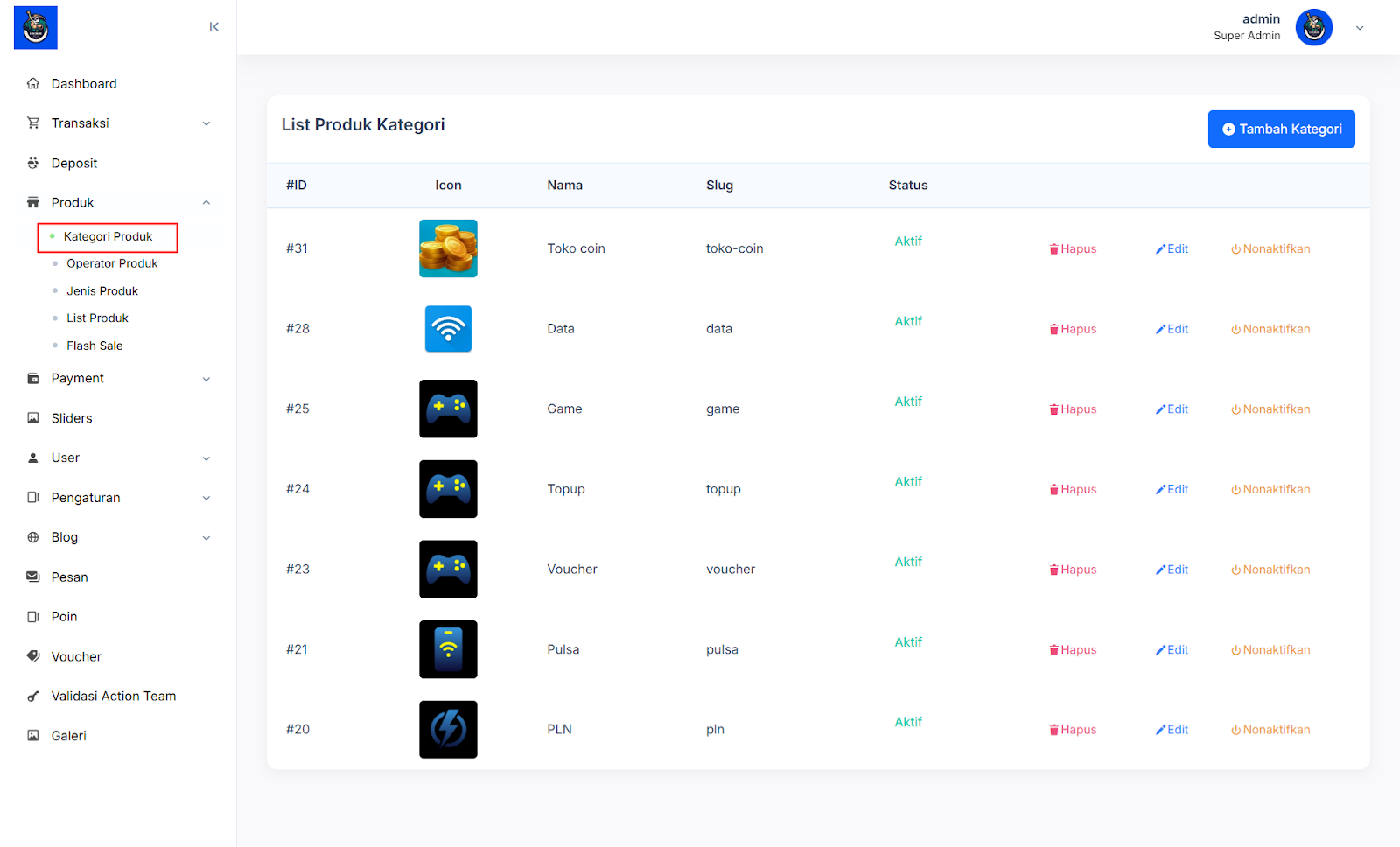Click the Voucher tag icon
The width and height of the screenshot is (1400, 847).
[x=33, y=656]
